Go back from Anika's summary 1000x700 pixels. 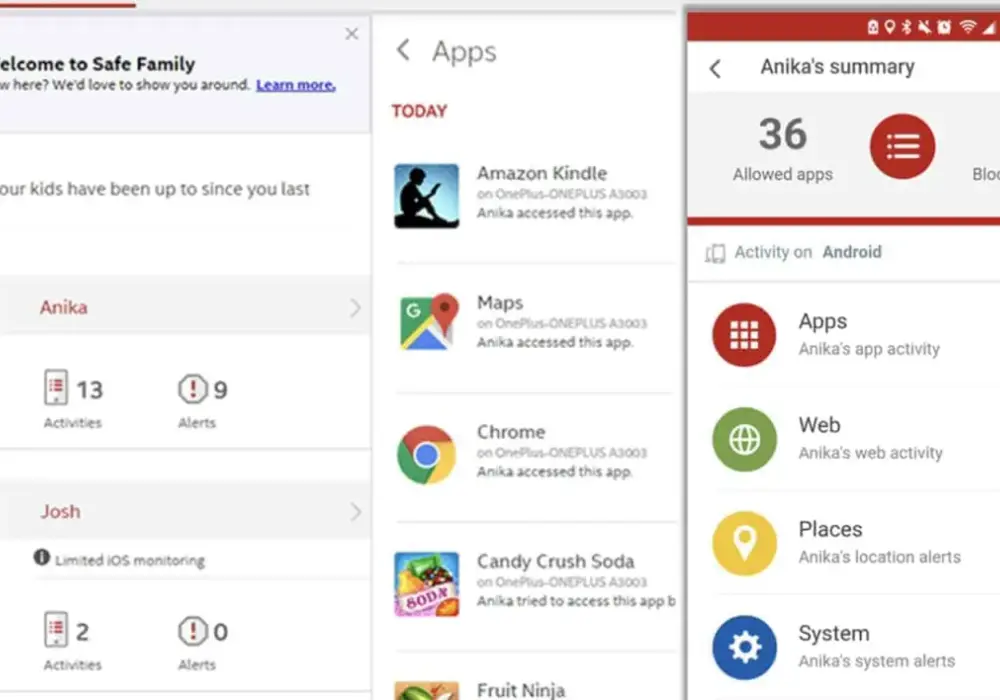[x=716, y=68]
